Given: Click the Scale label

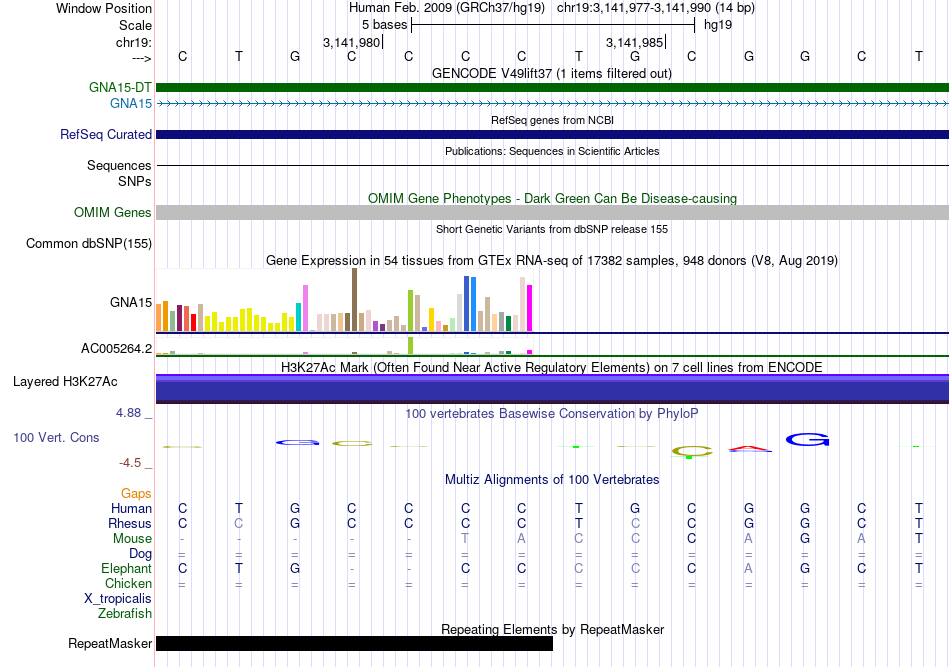Looking at the screenshot, I should pos(135,25).
